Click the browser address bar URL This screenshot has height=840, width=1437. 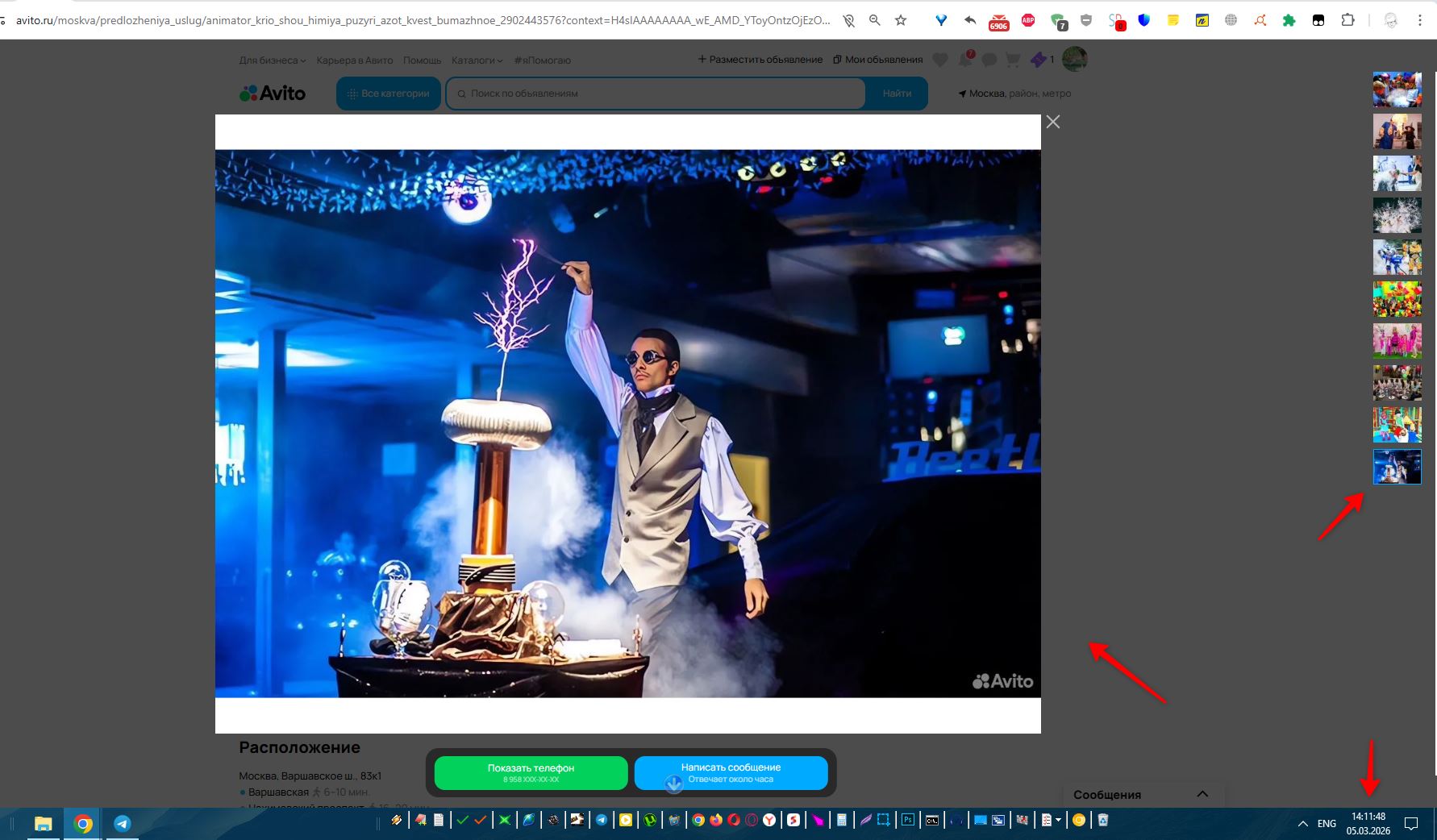(x=423, y=20)
